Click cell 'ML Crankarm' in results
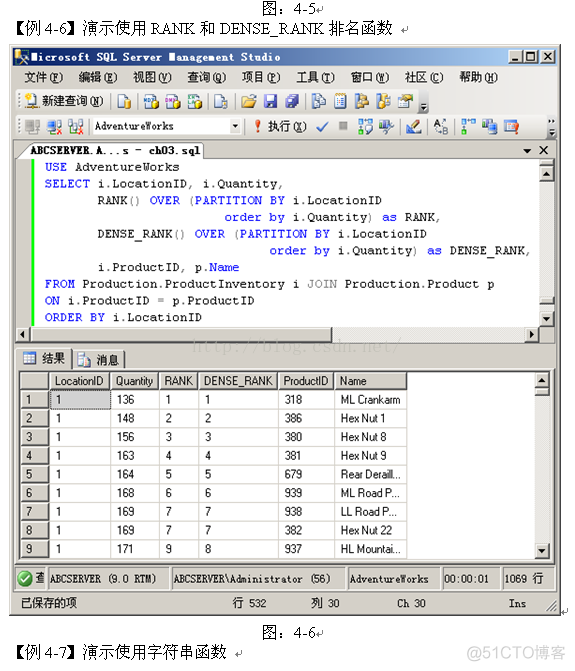575x671 pixels. [370, 400]
